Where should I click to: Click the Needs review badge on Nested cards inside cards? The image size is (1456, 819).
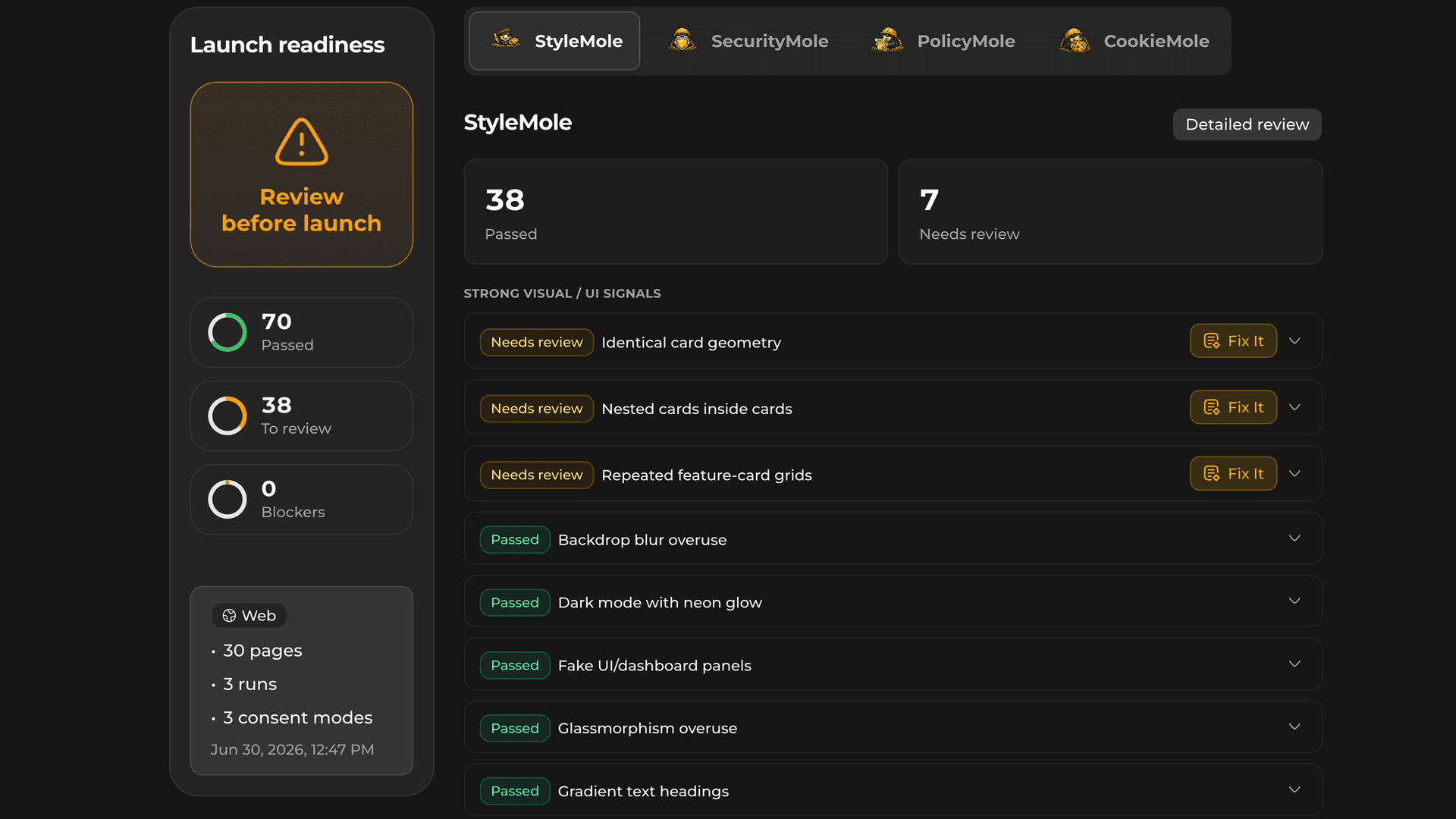pos(537,409)
